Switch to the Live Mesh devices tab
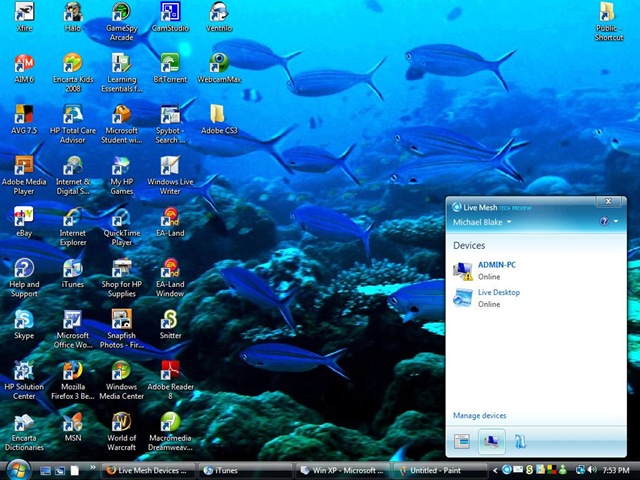 491,441
